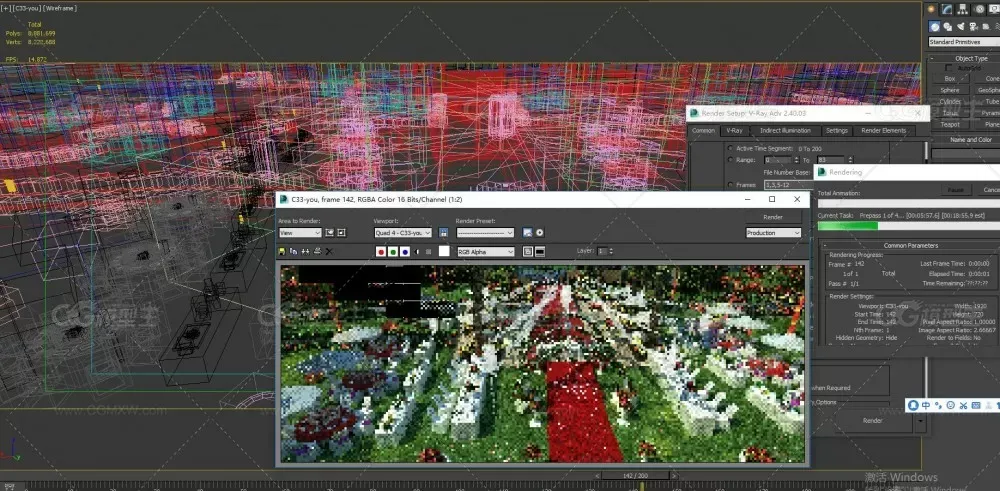The height and width of the screenshot is (491, 1000).
Task: Select Helpers category icon
Action: [987, 27]
